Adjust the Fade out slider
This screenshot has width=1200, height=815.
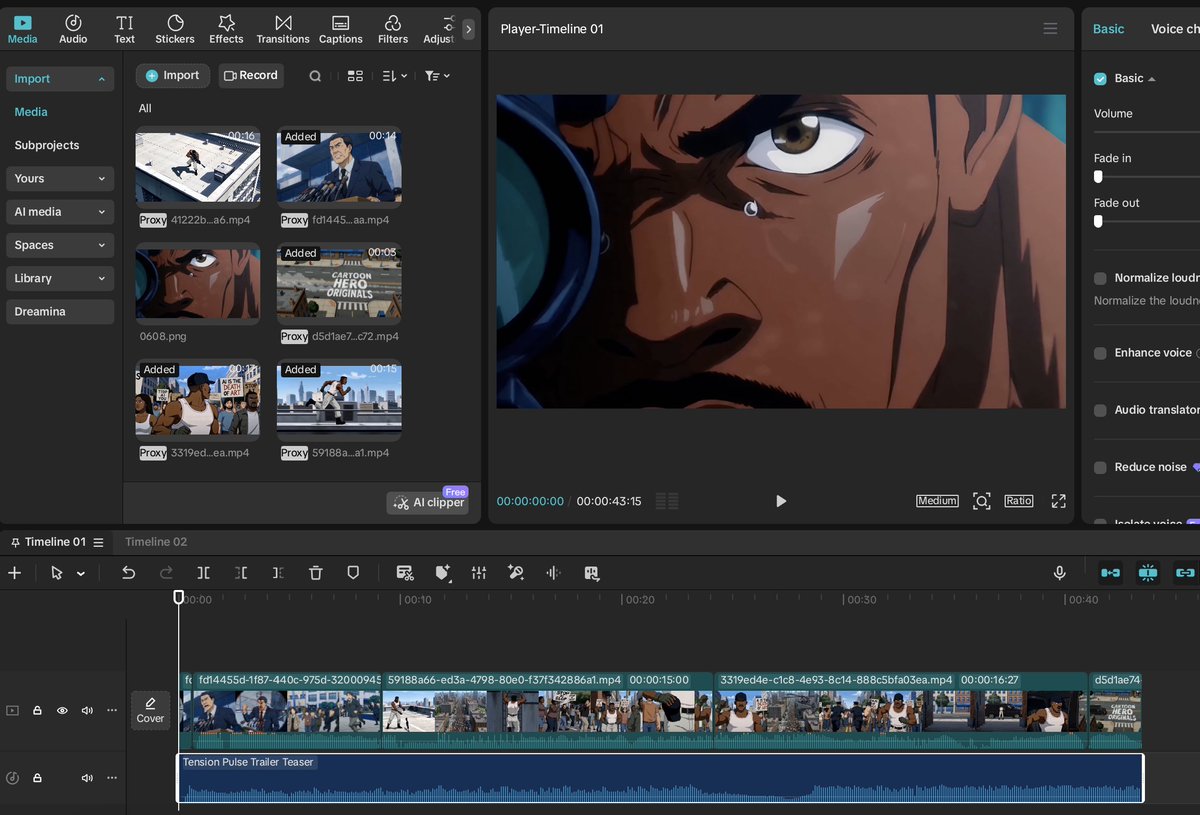[1098, 221]
